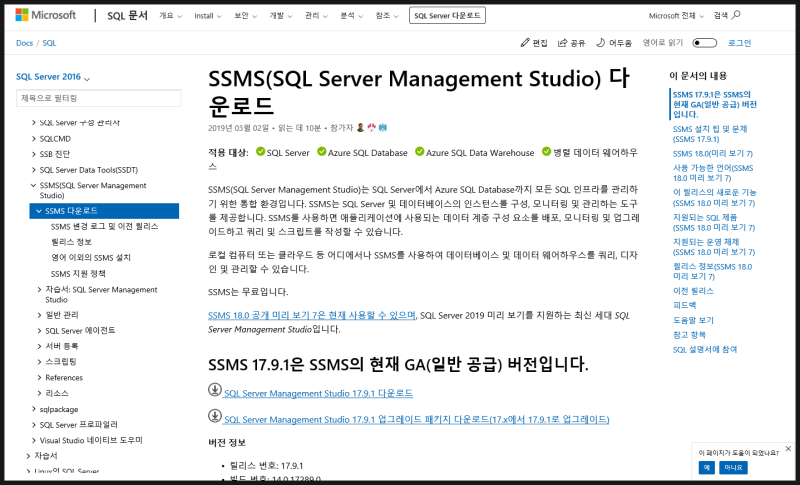Click SQL Server Management Studio 17.9.1 다운로드 link
The width and height of the screenshot is (800, 485).
point(318,393)
